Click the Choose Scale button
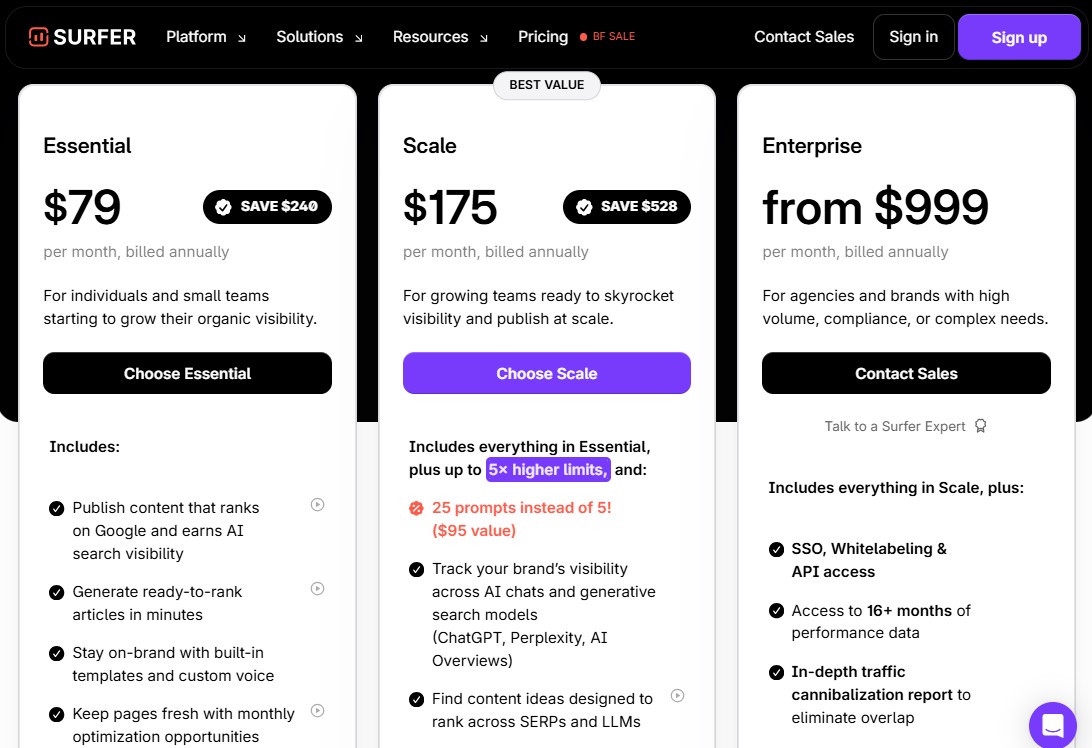The width and height of the screenshot is (1092, 748). point(547,373)
